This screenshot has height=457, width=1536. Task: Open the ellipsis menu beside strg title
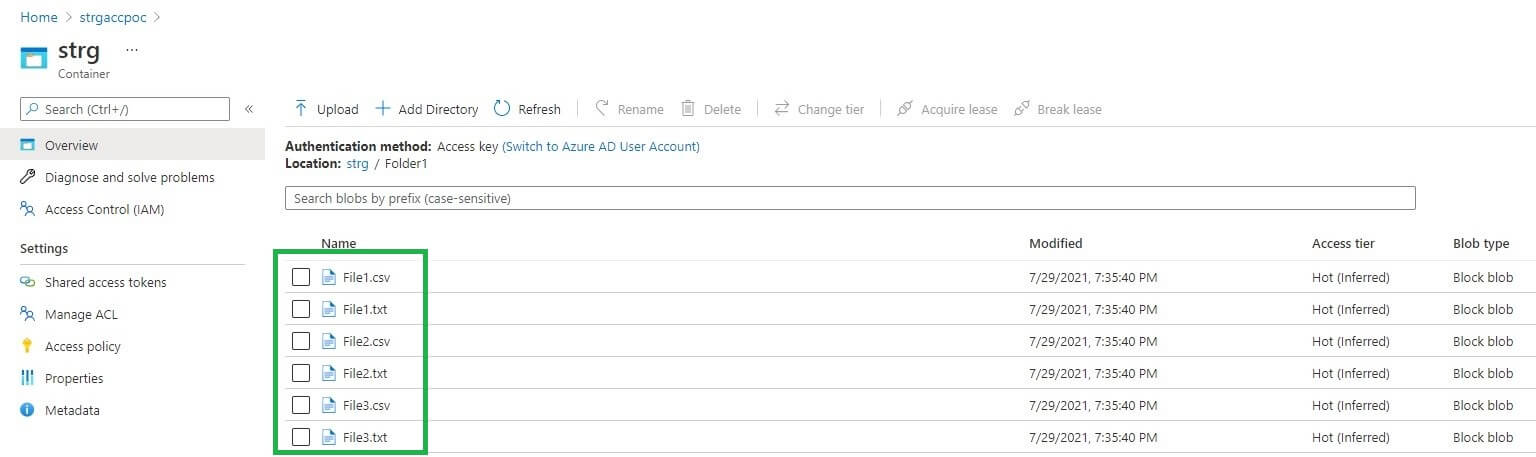point(132,50)
